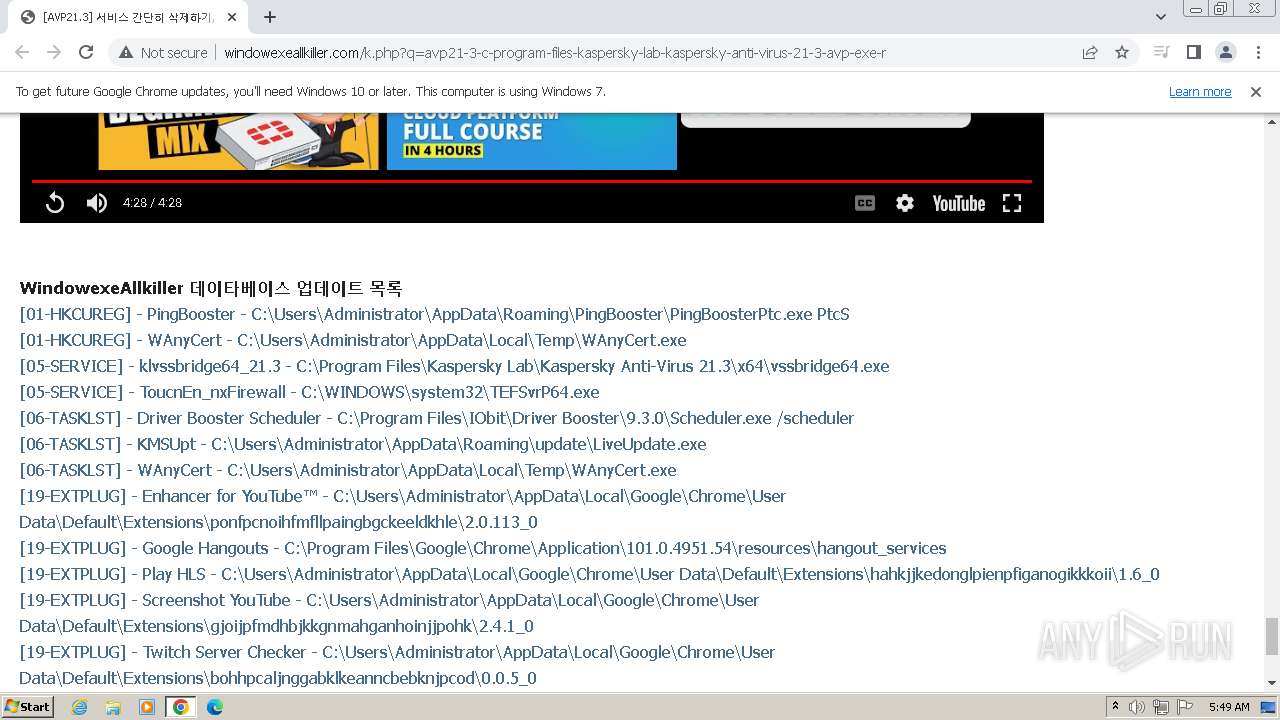The height and width of the screenshot is (720, 1280).
Task: Click the page scrollbar thumb
Action: (x=1272, y=636)
